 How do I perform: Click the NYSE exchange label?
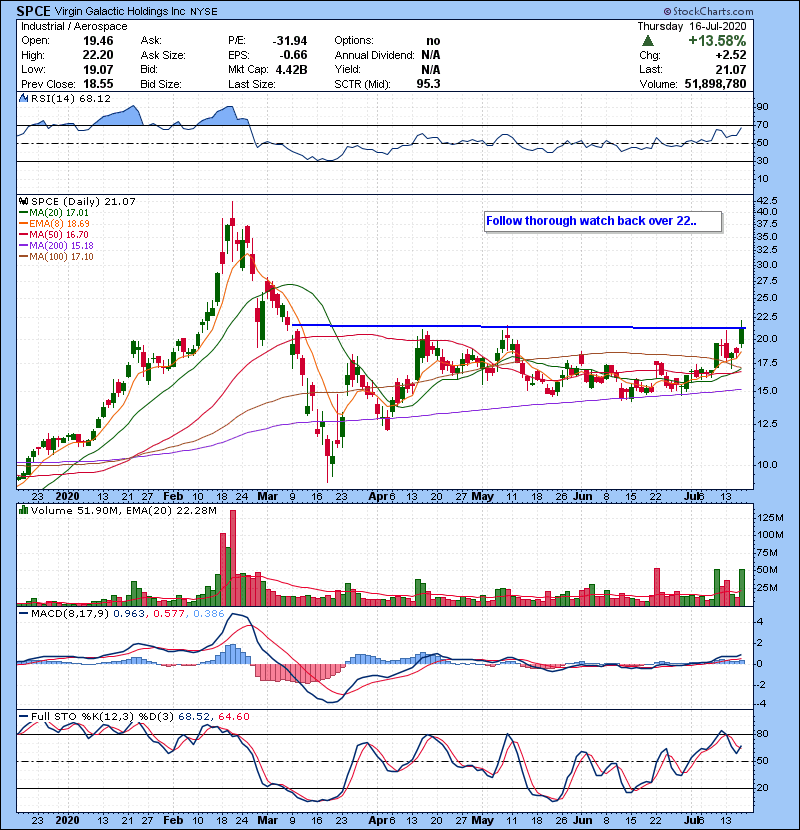click(204, 12)
